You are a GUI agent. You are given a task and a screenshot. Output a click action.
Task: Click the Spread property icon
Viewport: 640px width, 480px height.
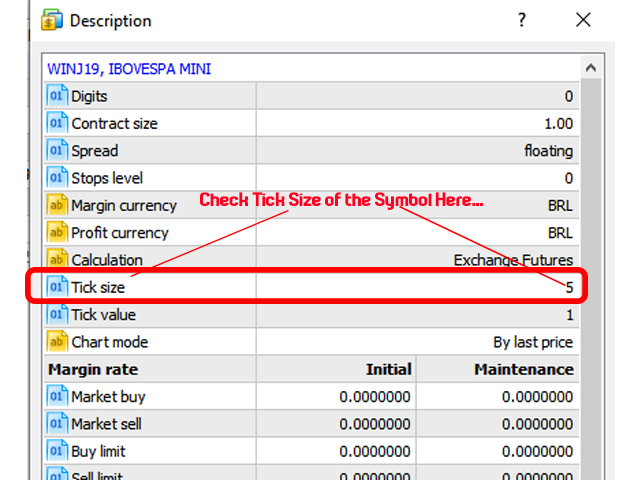coord(57,151)
